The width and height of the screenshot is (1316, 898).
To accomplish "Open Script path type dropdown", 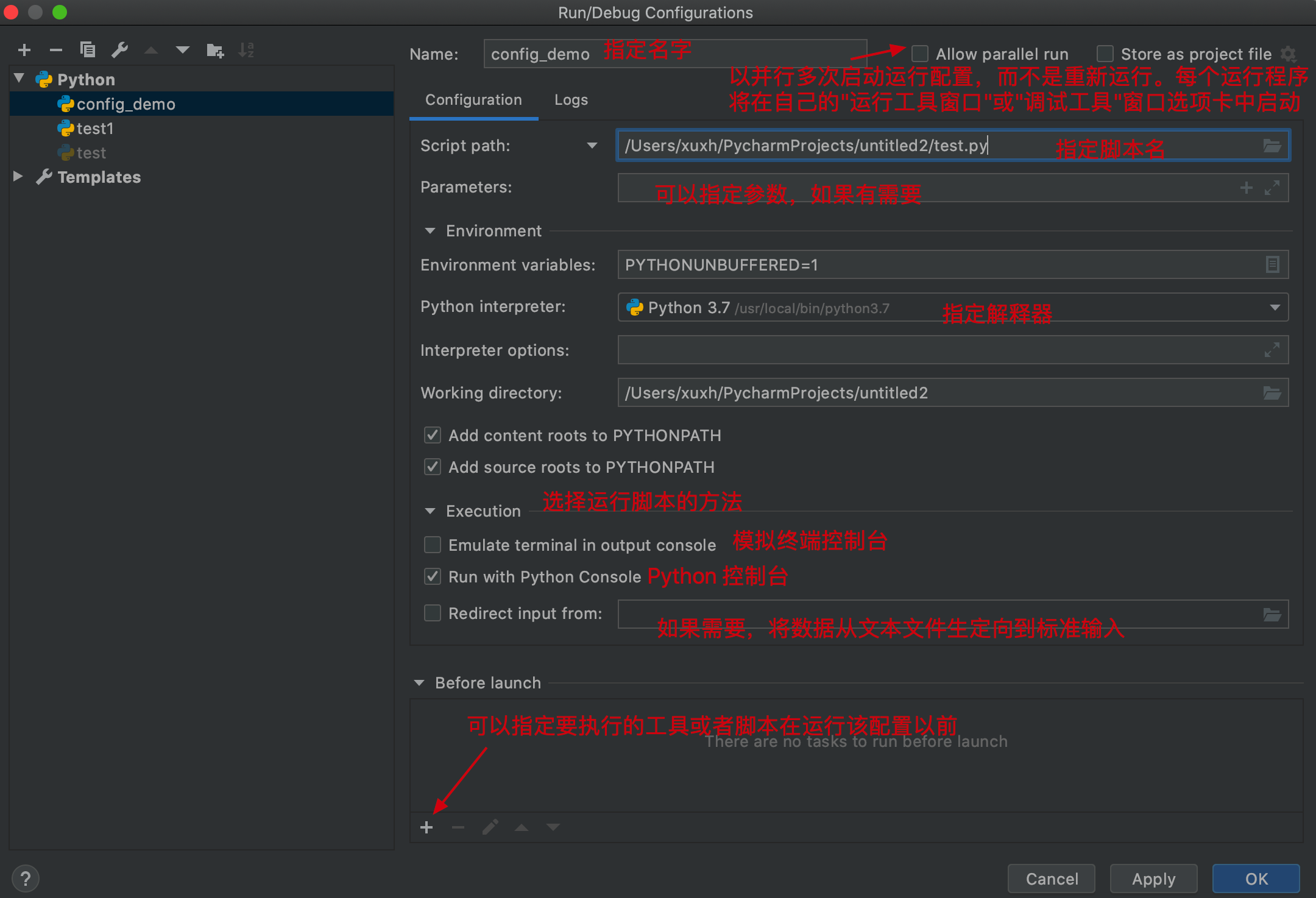I will [592, 146].
